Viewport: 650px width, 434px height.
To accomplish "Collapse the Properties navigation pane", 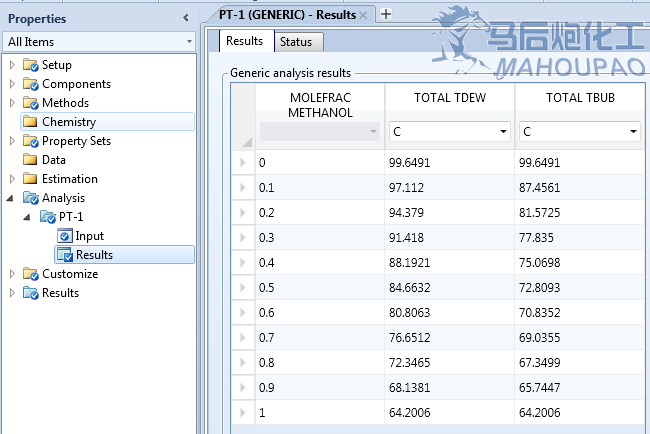I will 185,18.
